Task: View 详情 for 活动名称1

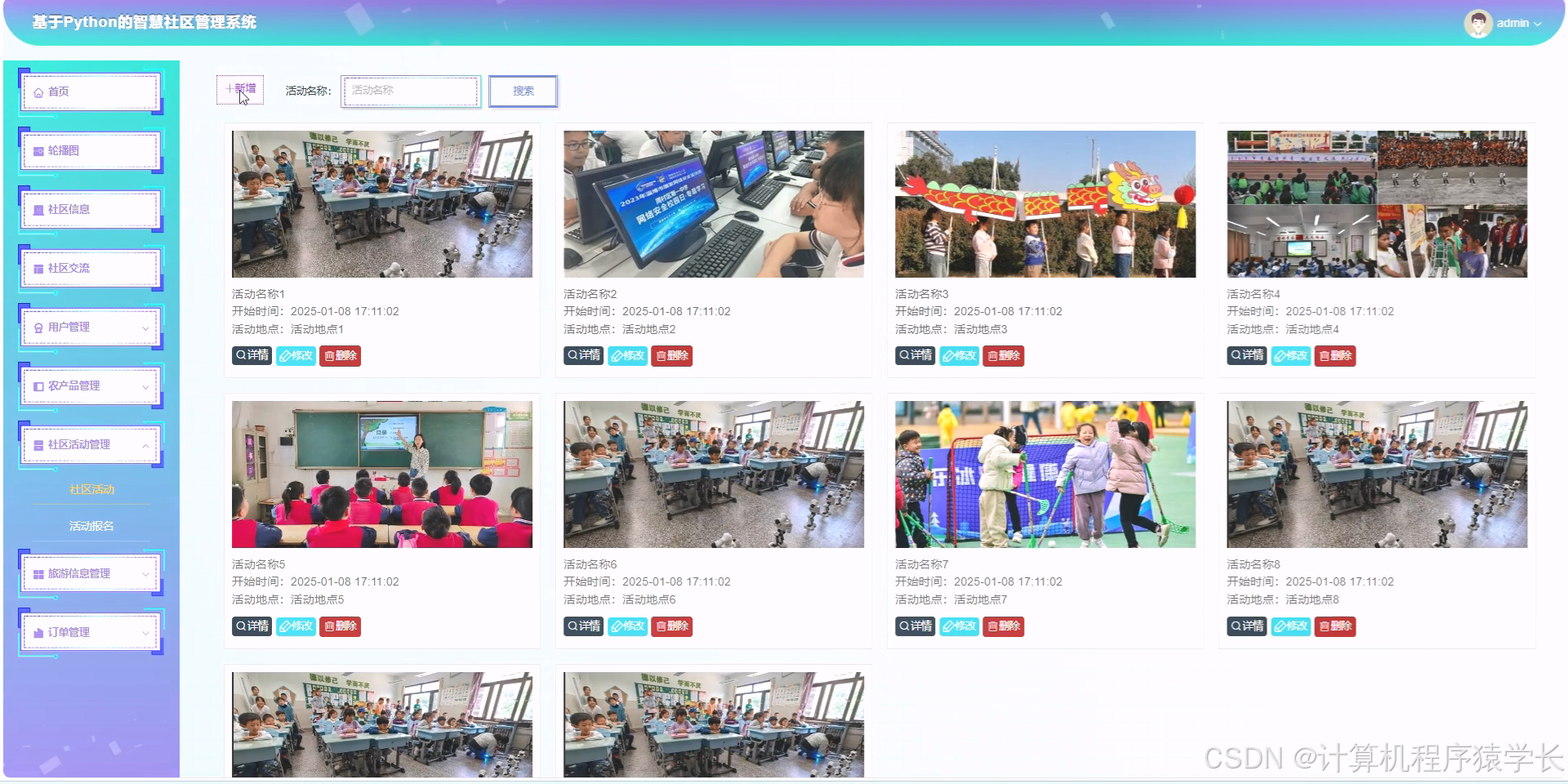Action: click(252, 355)
